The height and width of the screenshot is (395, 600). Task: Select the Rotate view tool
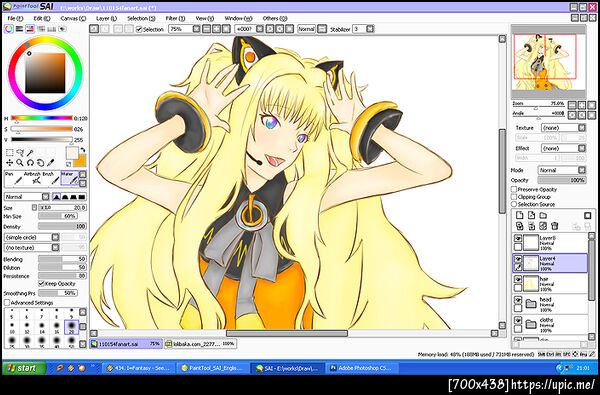30,163
